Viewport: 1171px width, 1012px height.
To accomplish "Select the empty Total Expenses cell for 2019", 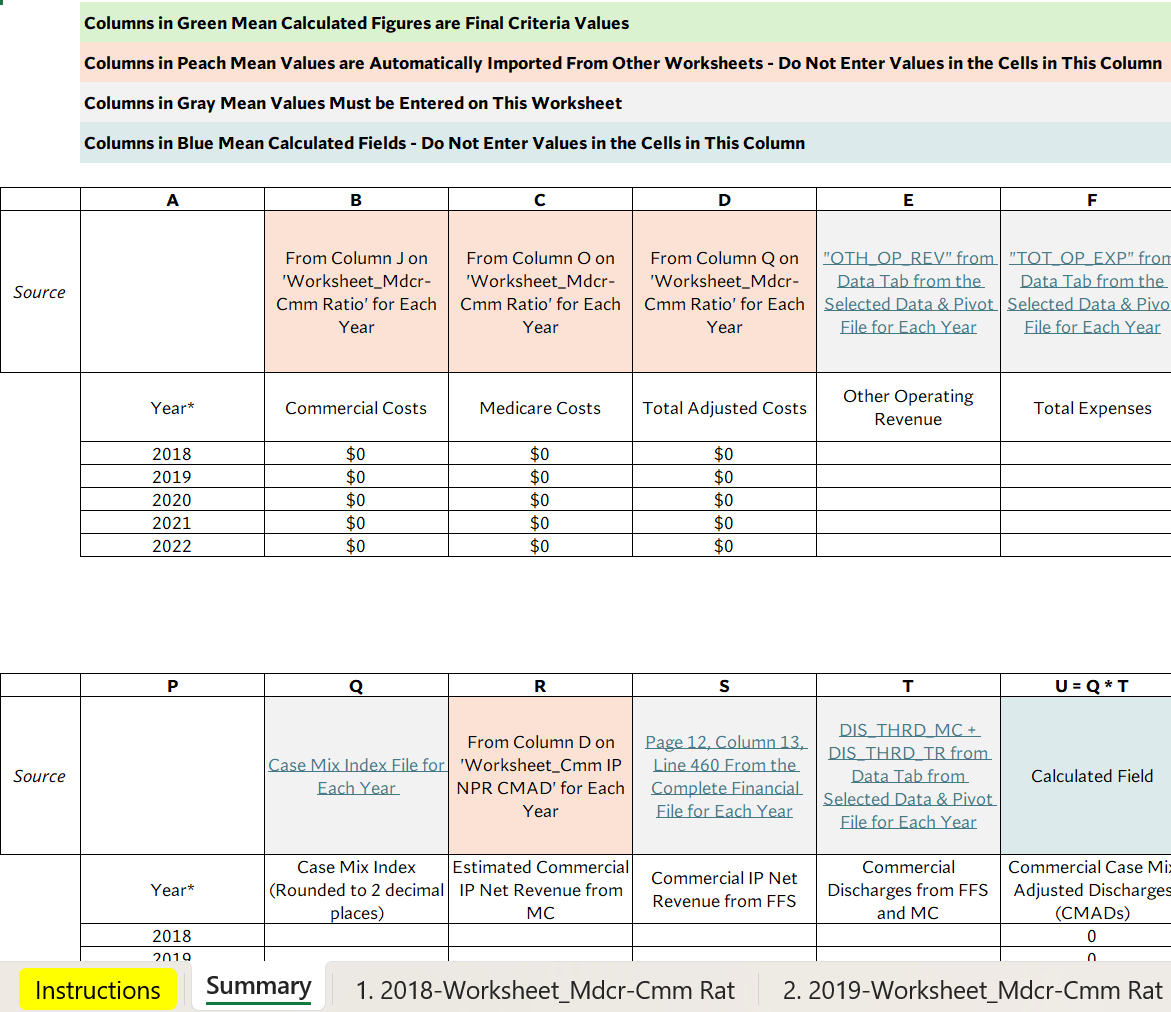I will coord(1086,476).
